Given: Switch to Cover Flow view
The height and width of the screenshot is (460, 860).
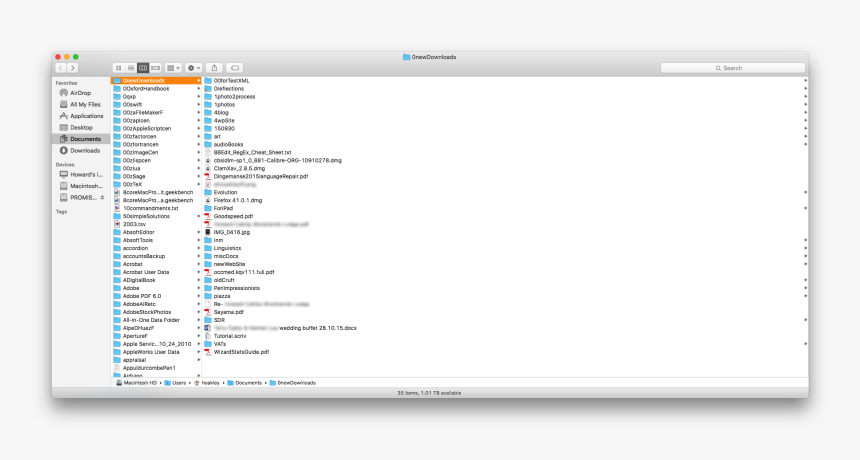Looking at the screenshot, I should pyautogui.click(x=156, y=68).
